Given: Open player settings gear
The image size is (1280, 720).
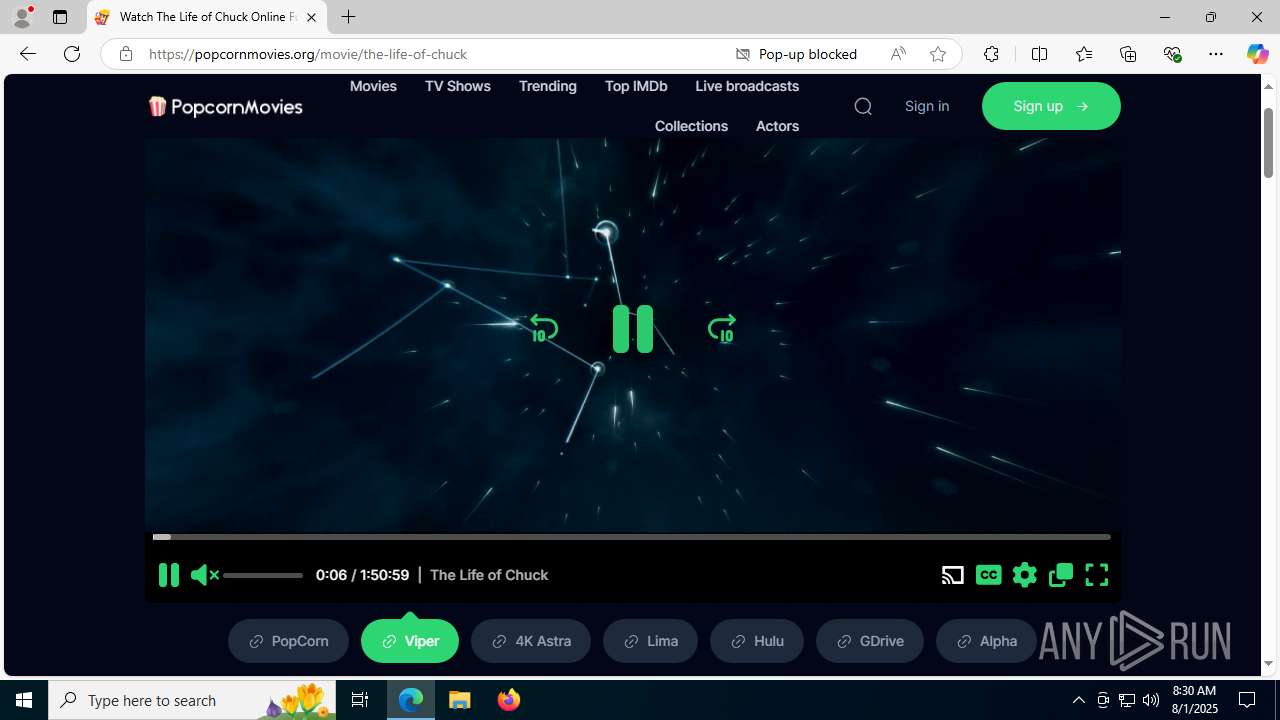Looking at the screenshot, I should pyautogui.click(x=1025, y=575).
